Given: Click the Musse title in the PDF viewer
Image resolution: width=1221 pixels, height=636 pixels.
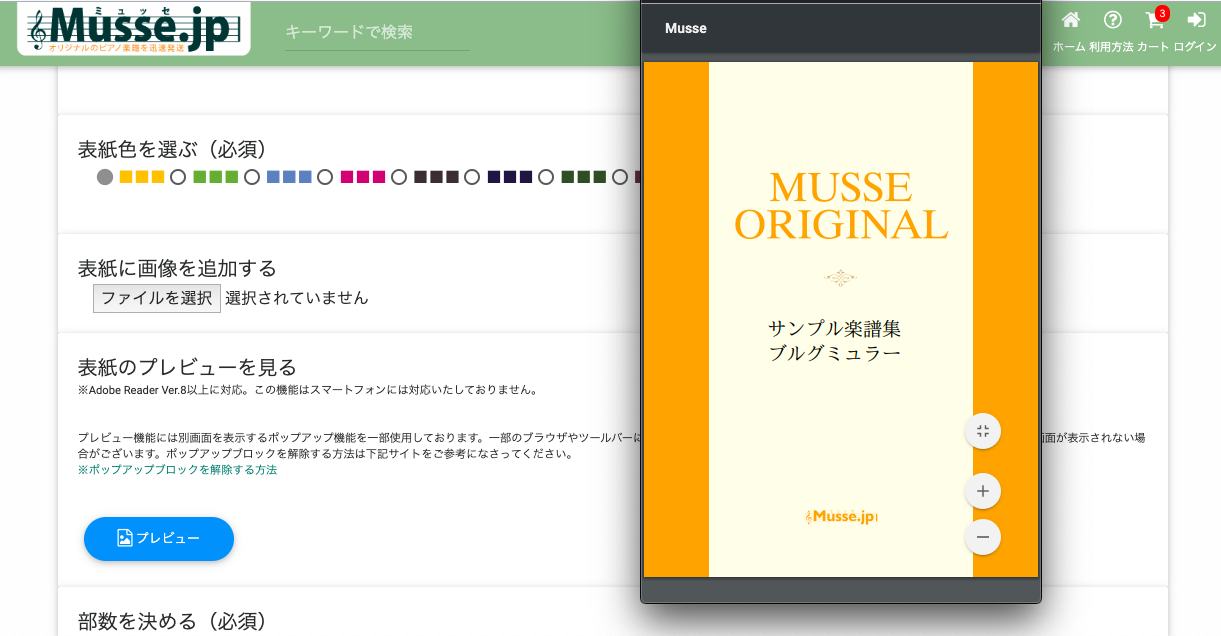Looking at the screenshot, I should [686, 28].
